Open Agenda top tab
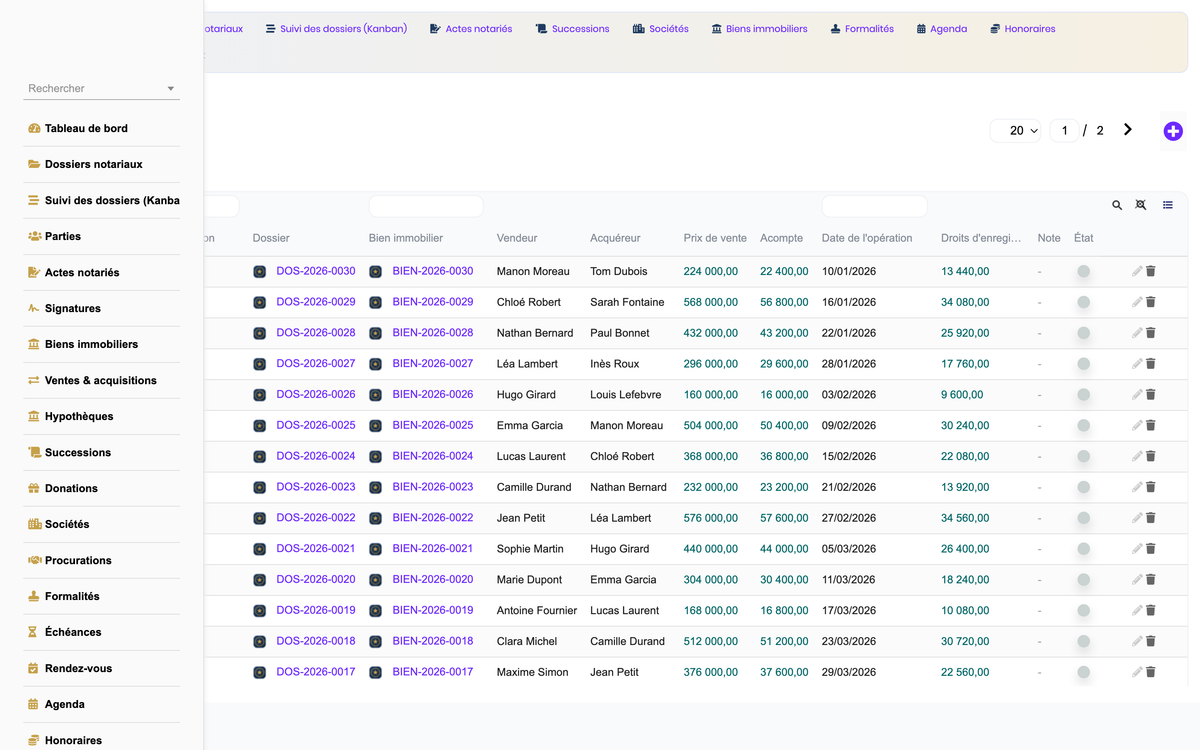The height and width of the screenshot is (750, 1200). tap(942, 29)
